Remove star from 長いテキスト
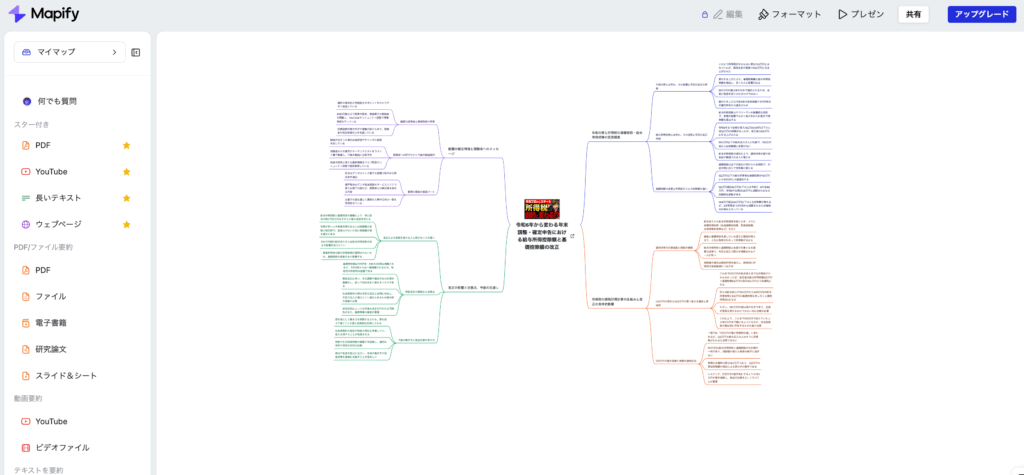The height and width of the screenshot is (475, 1024). click(x=126, y=198)
